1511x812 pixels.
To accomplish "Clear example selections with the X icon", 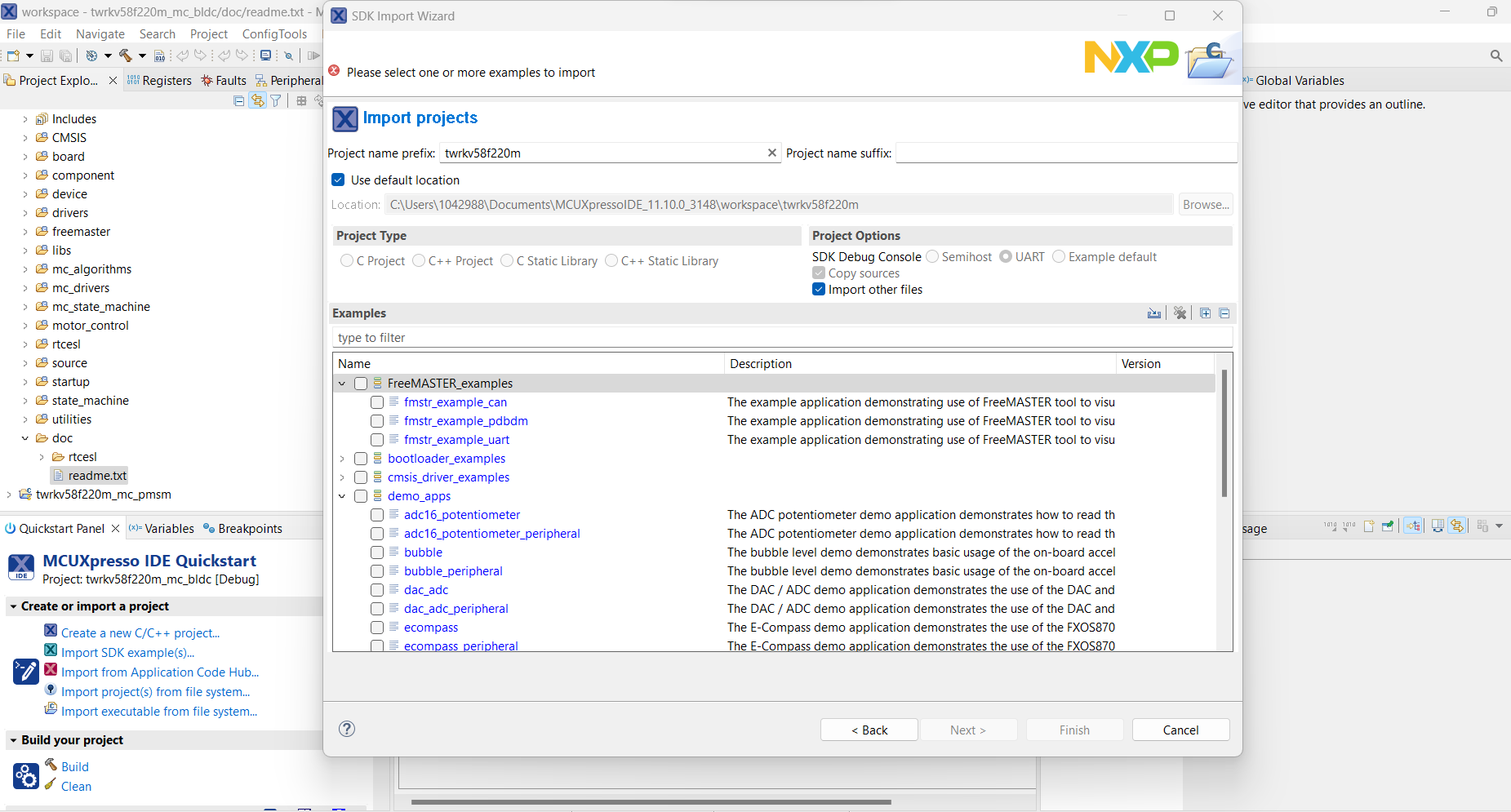I will coord(1180,313).
